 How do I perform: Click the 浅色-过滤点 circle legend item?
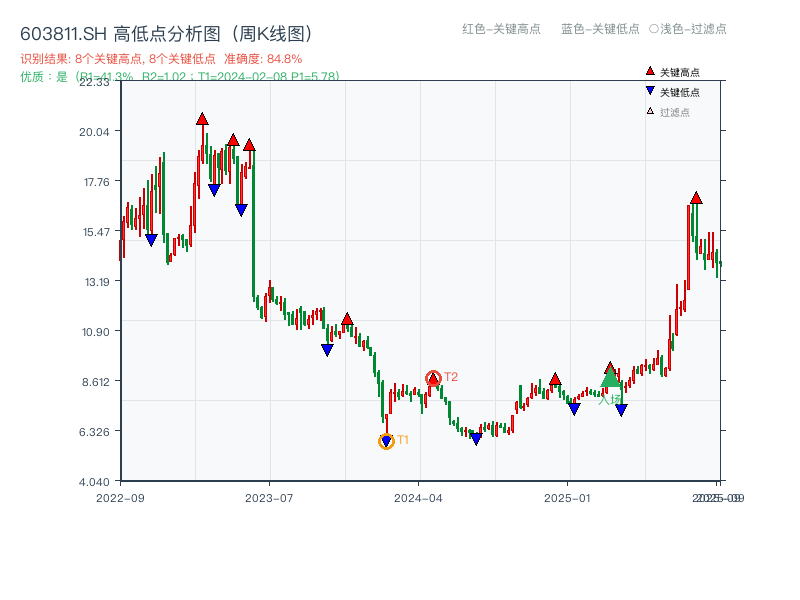point(690,29)
